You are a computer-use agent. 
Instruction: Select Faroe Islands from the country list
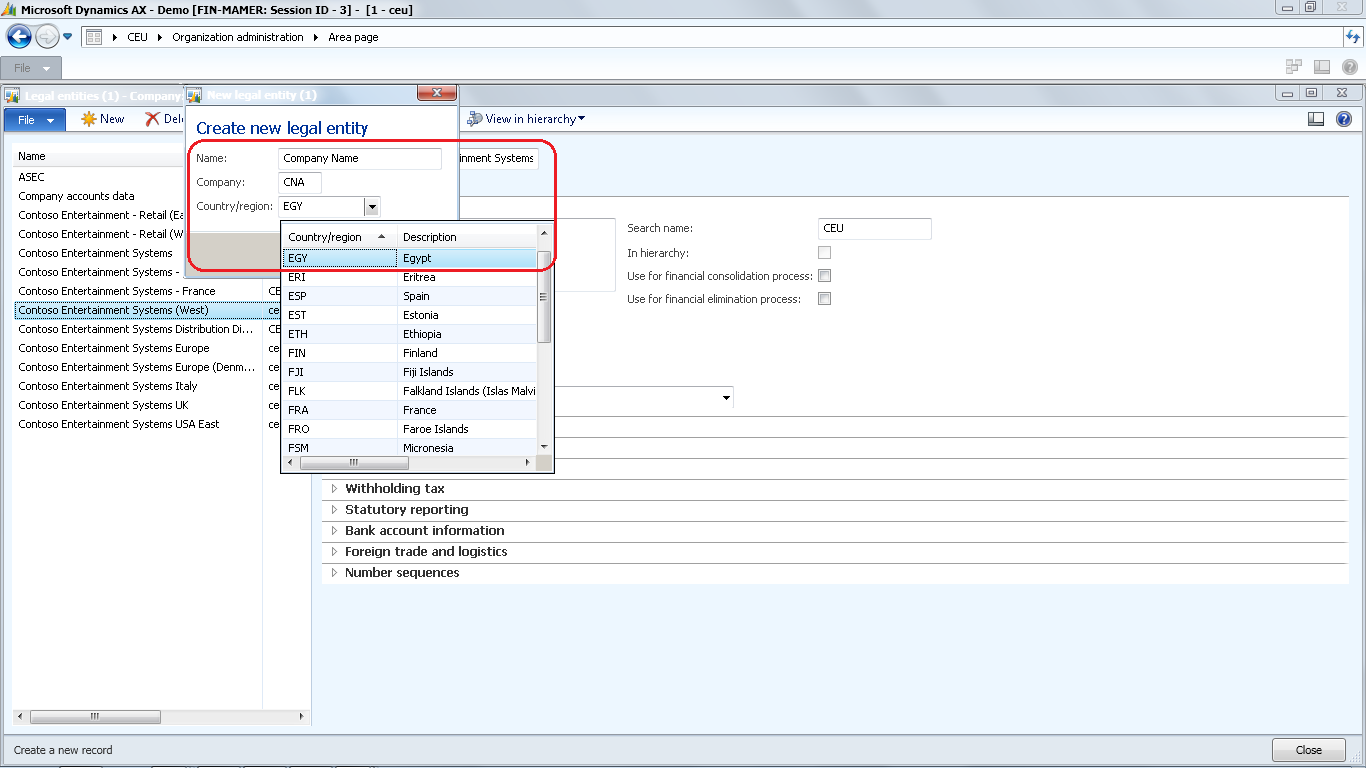410,429
